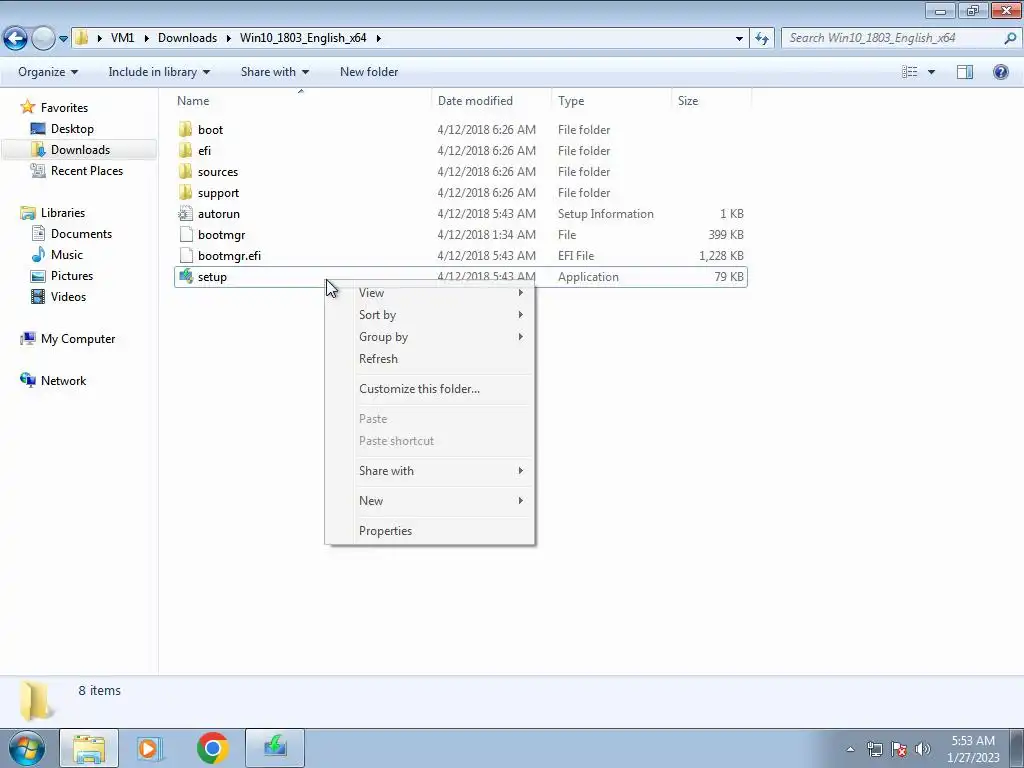Screen dimensions: 1024x768
Task: Open the Music library
Action: (67, 255)
